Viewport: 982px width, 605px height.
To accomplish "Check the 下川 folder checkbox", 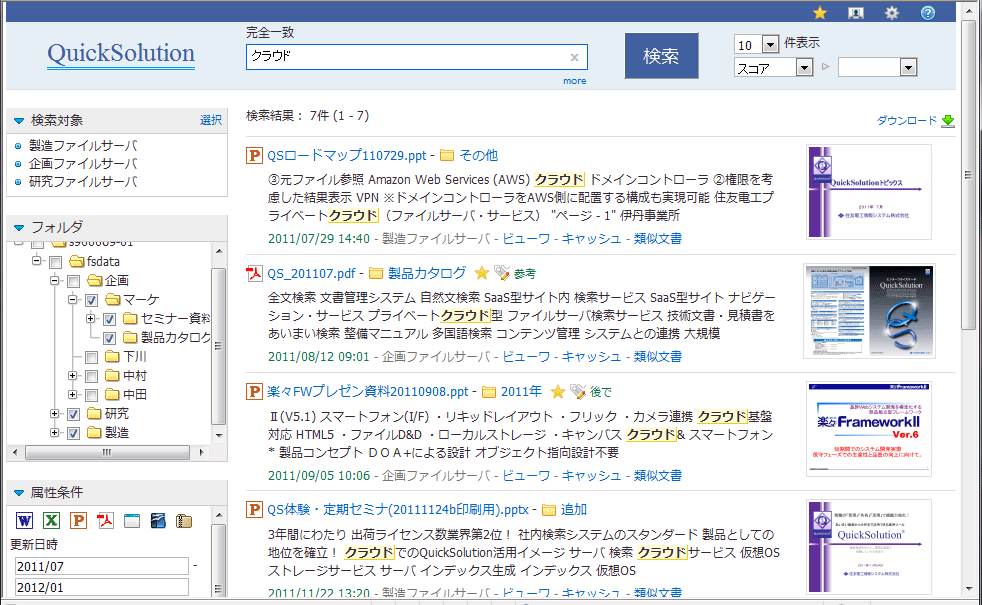I will coord(91,357).
